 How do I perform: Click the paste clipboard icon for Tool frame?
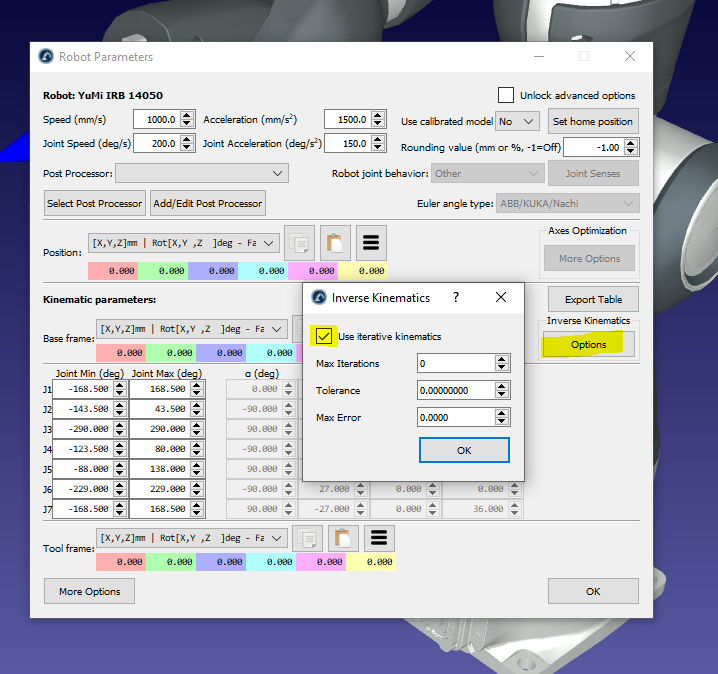coord(344,538)
